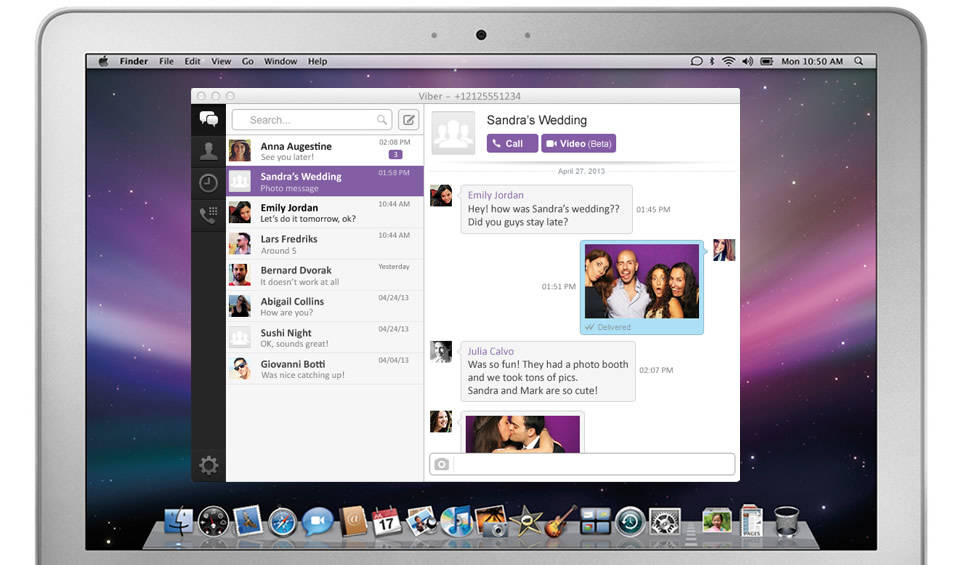Launch iTunes from the dock
The height and width of the screenshot is (565, 960).
(456, 522)
